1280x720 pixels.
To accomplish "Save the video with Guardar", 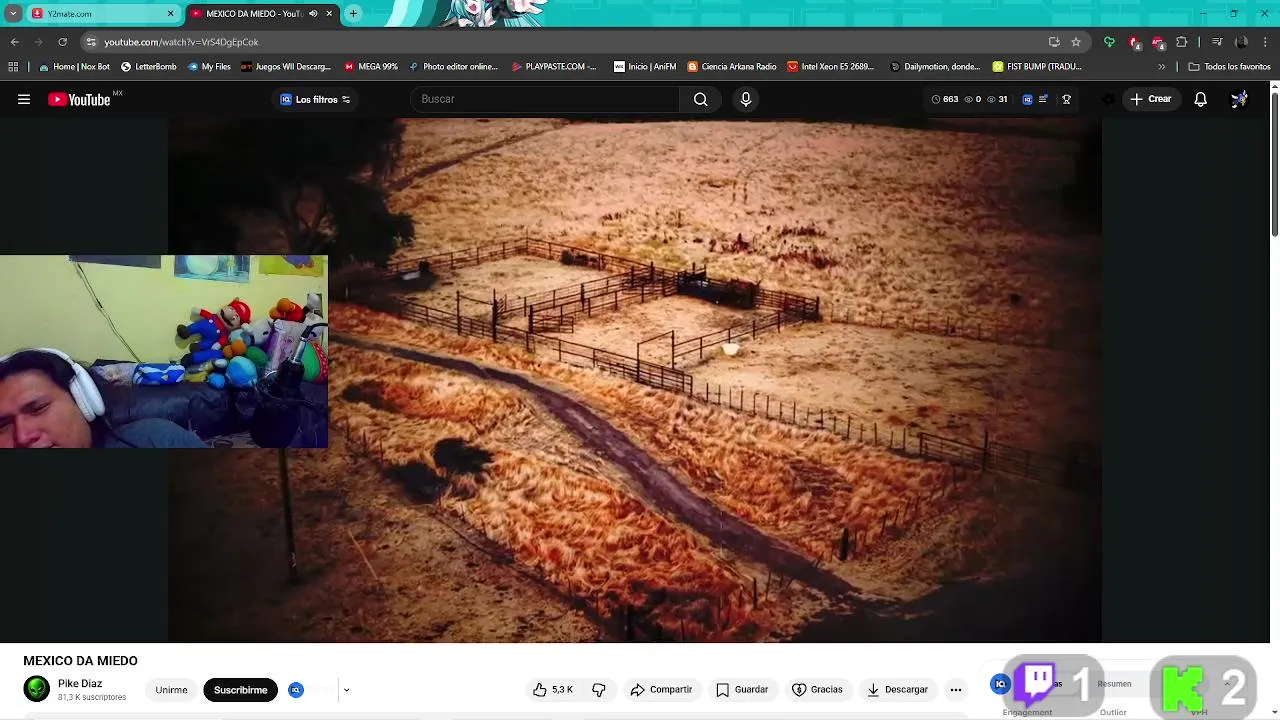I will point(742,690).
